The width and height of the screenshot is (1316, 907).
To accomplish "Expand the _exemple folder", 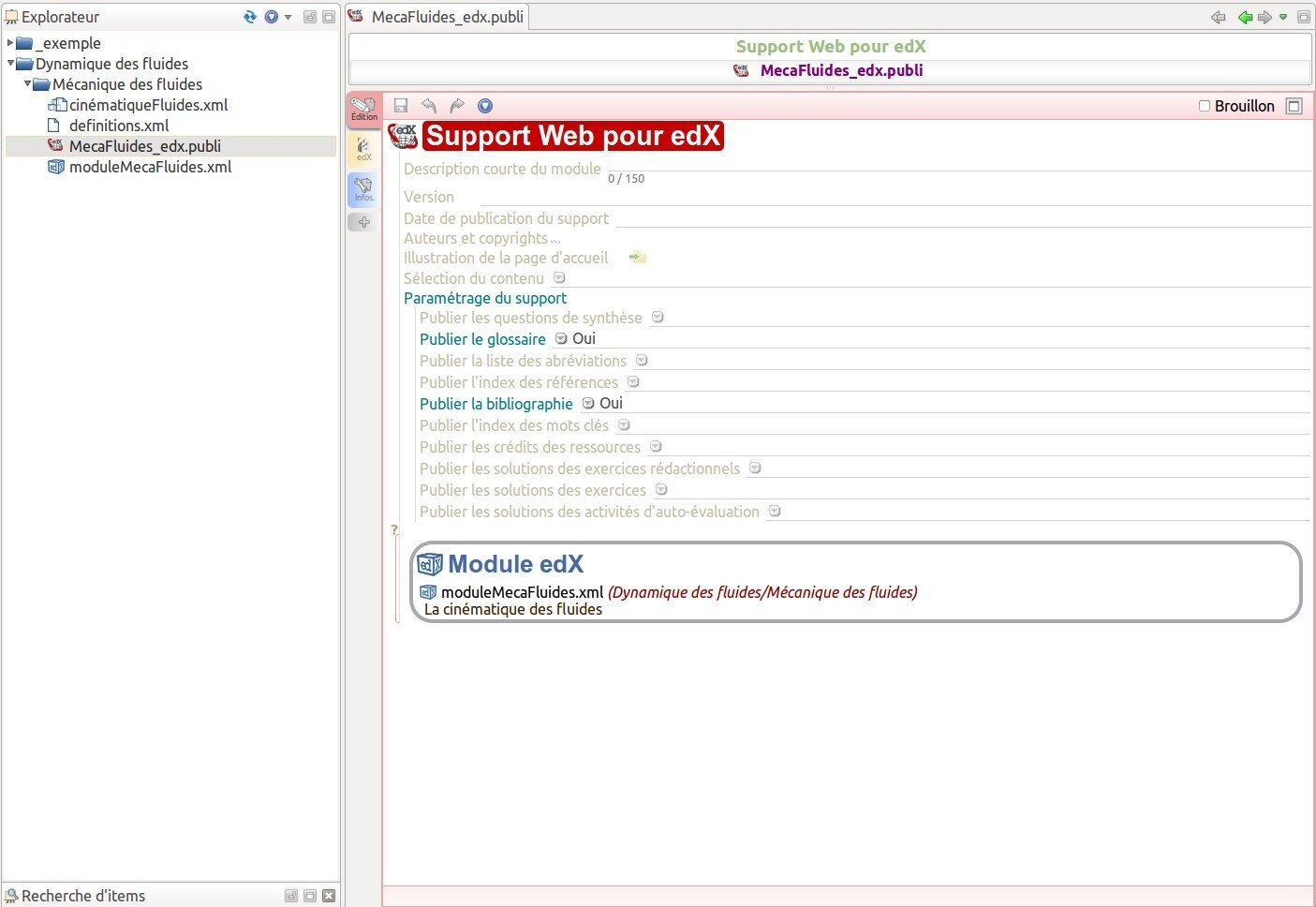I will point(10,43).
